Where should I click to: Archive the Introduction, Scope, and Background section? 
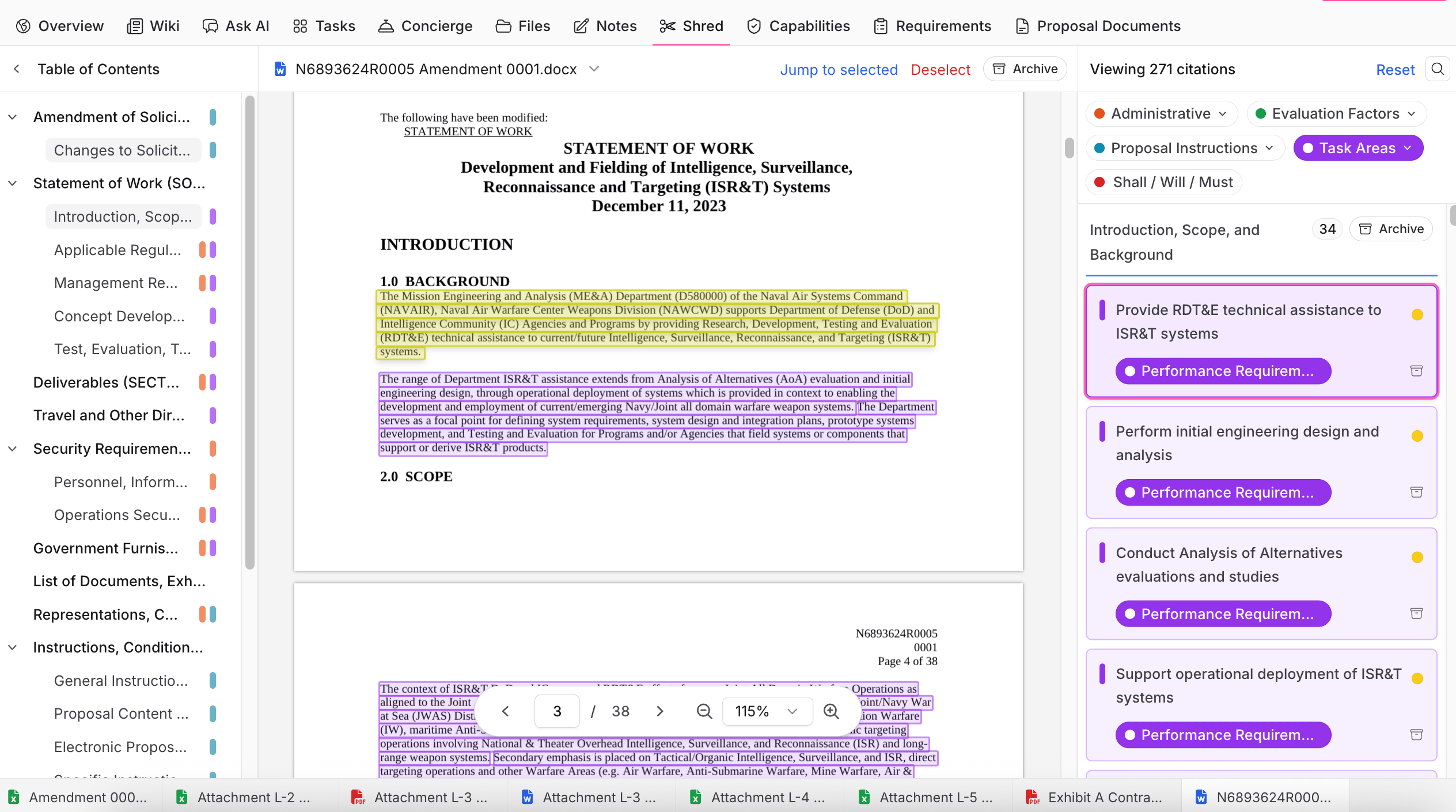point(1391,229)
